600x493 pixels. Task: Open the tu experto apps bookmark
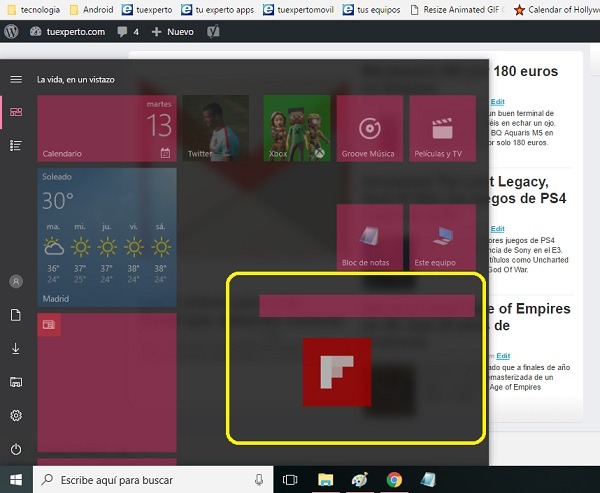(x=217, y=10)
